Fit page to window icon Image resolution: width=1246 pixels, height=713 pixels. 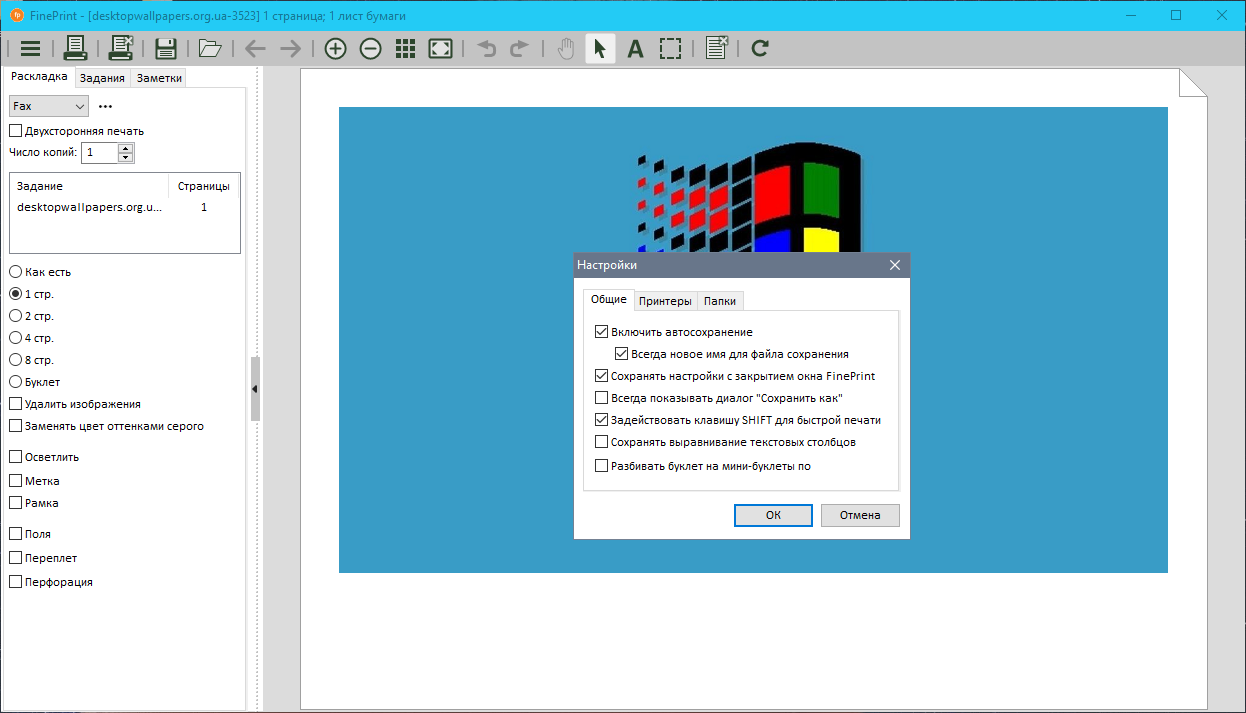440,48
